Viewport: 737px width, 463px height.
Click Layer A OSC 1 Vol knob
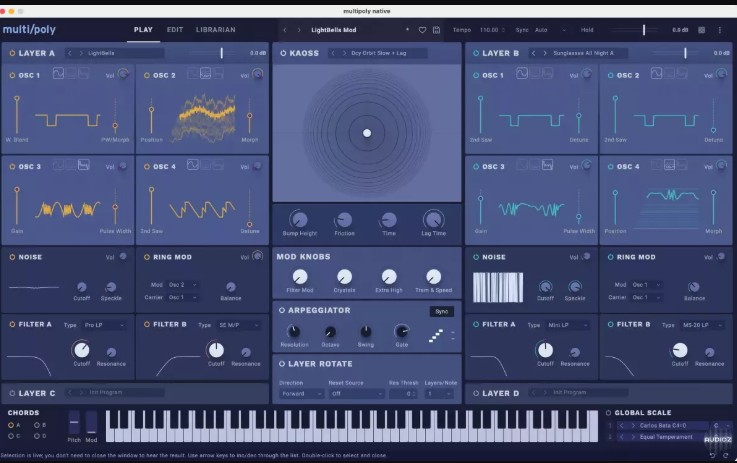click(123, 74)
